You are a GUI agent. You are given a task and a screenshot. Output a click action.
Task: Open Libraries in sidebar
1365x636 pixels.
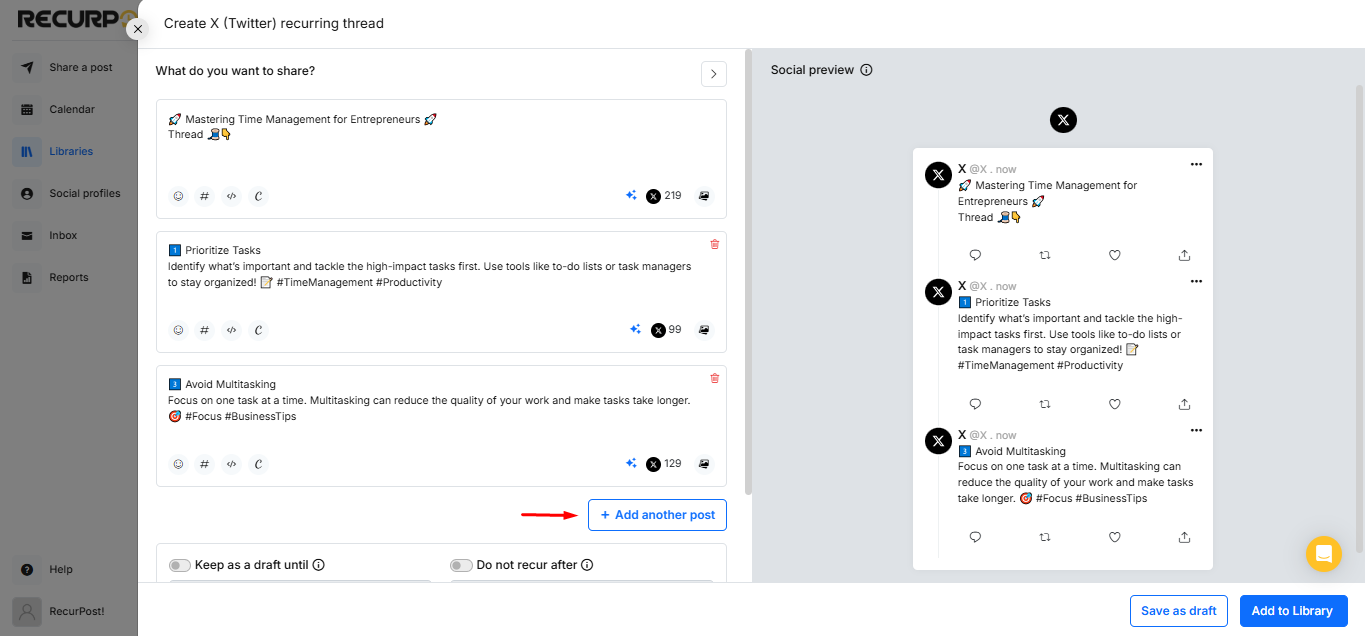point(69,152)
